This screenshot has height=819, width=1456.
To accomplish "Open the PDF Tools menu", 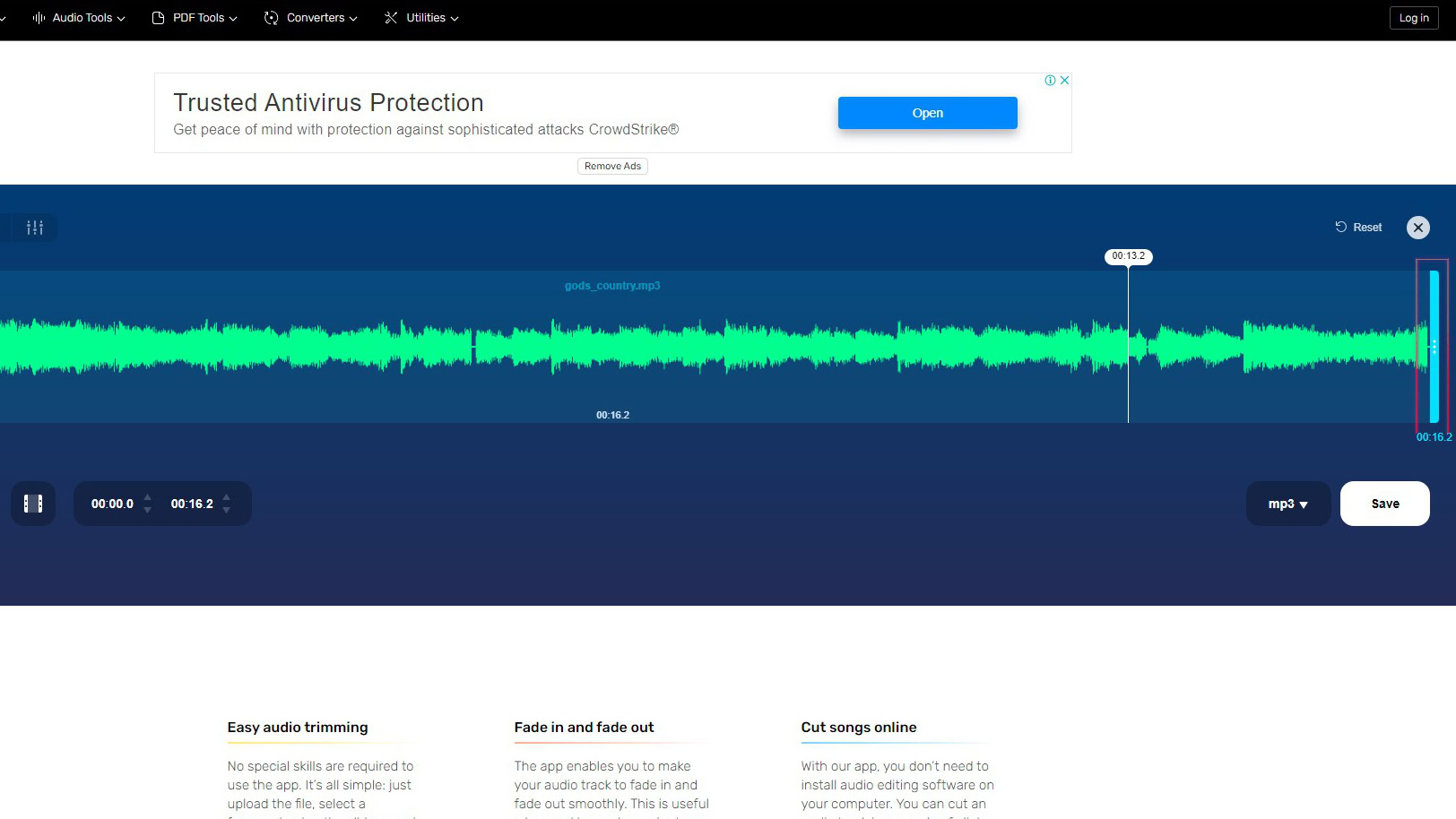I will click(x=195, y=18).
